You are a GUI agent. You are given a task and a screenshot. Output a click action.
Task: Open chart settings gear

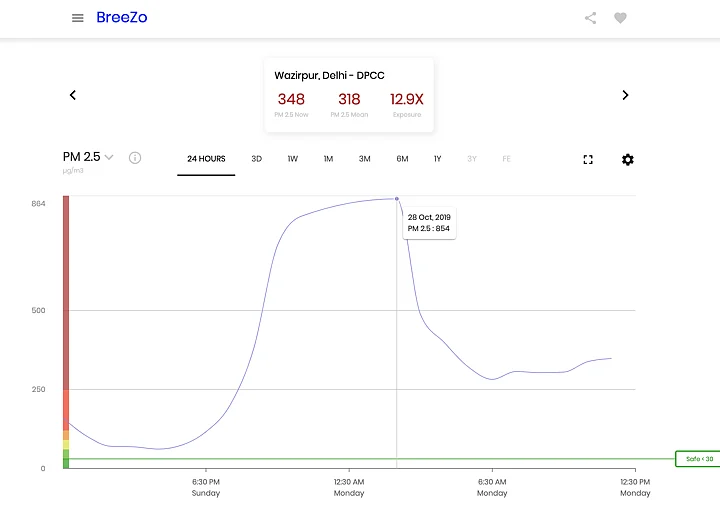pyautogui.click(x=628, y=160)
